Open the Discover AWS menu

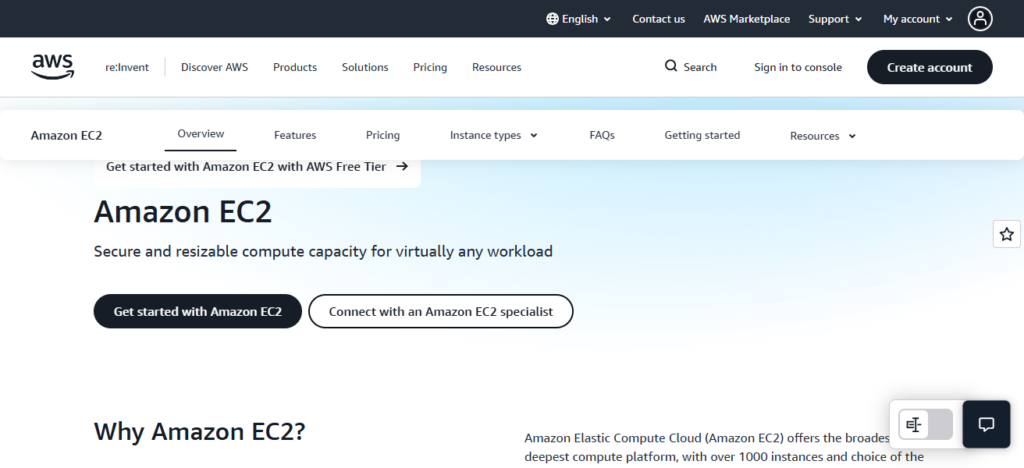point(214,67)
